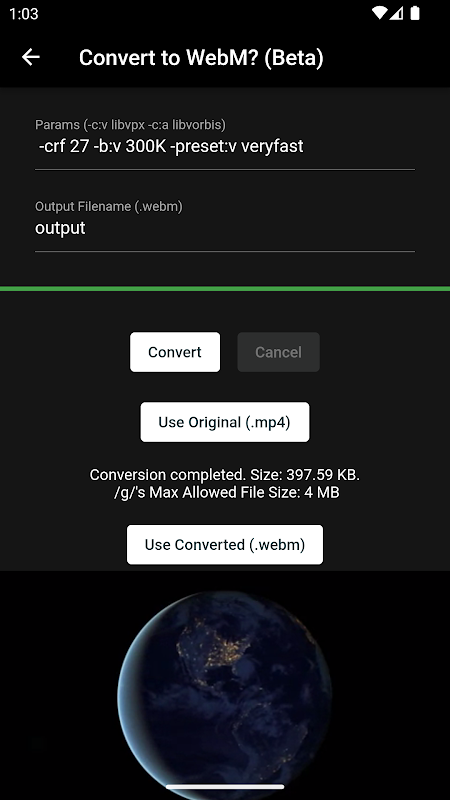The height and width of the screenshot is (800, 450).
Task: Start conversion with the Convert button
Action: click(x=175, y=352)
